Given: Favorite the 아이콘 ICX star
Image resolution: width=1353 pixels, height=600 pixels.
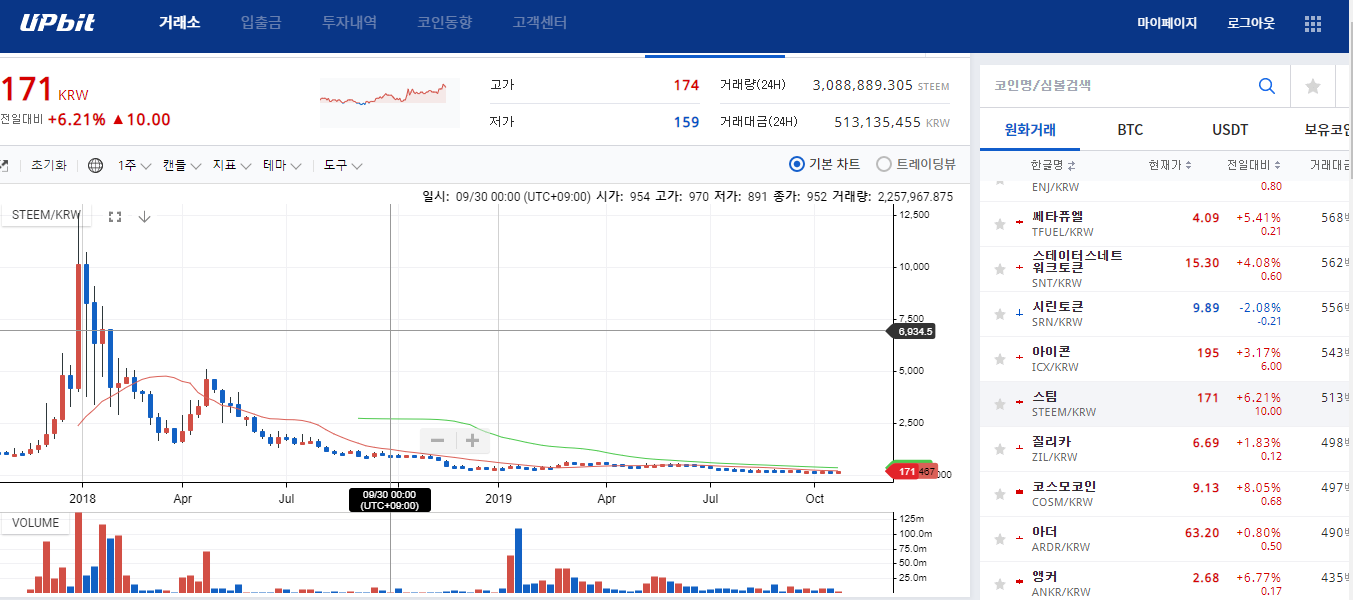Looking at the screenshot, I should pyautogui.click(x=999, y=360).
